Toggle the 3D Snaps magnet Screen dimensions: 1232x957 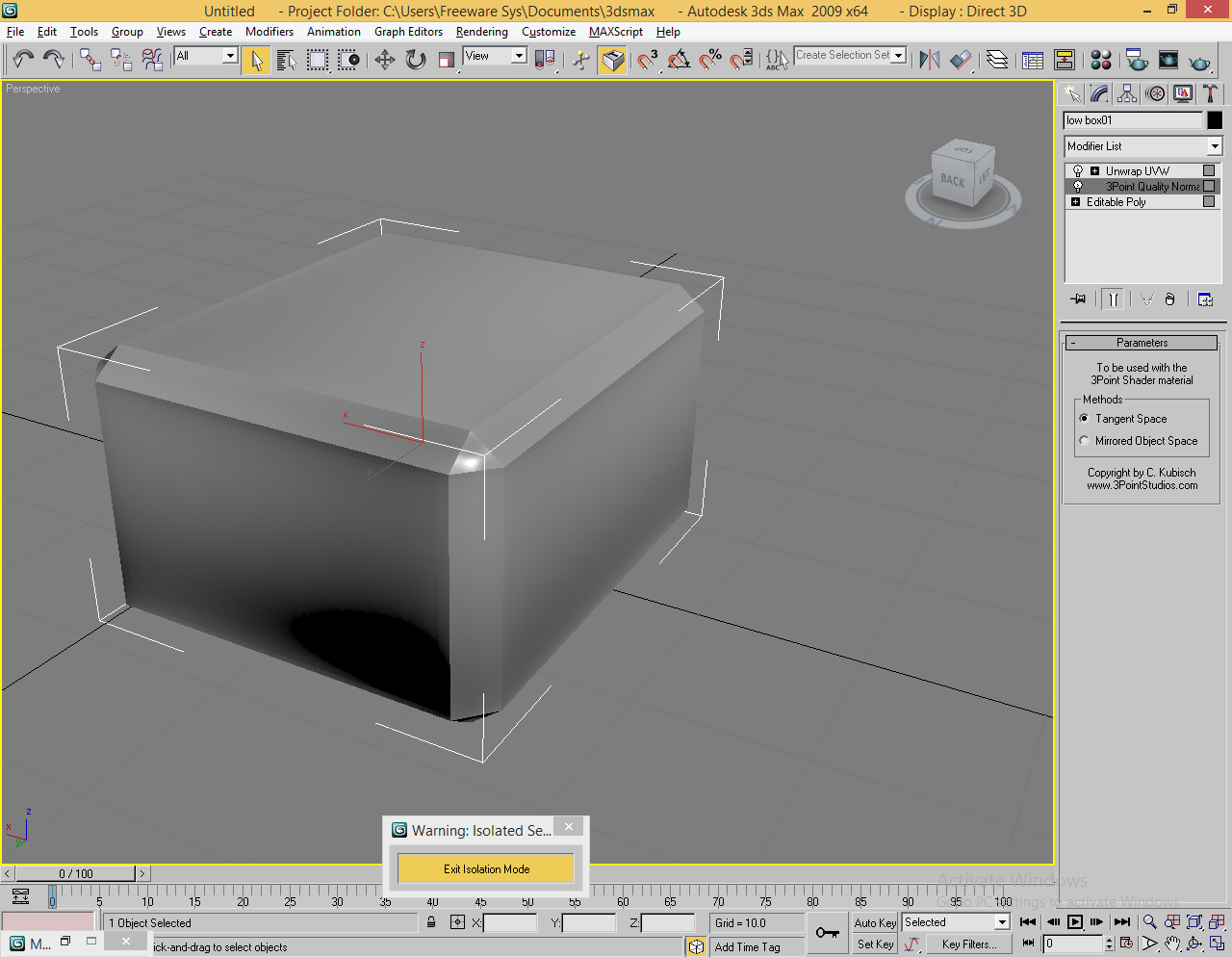tap(648, 60)
